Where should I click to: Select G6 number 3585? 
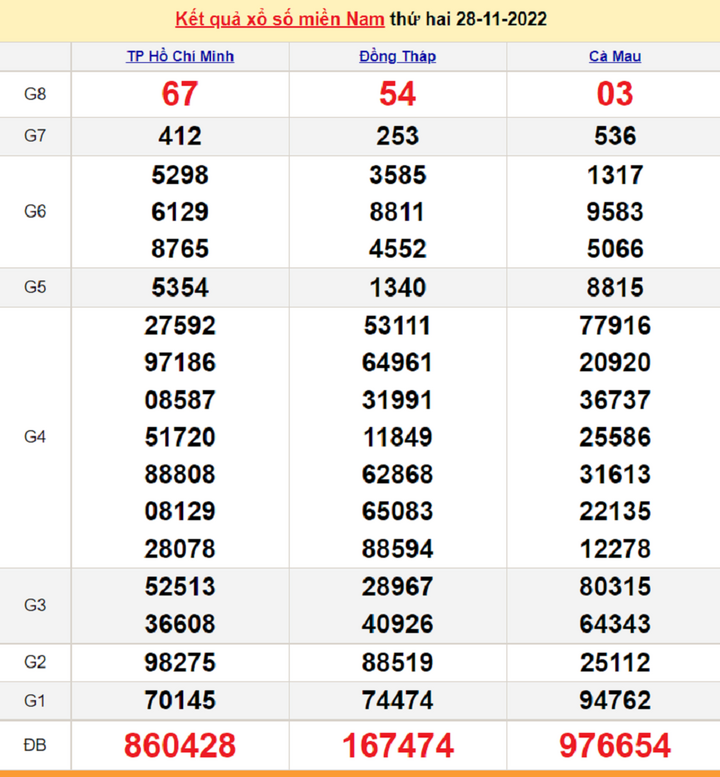[x=397, y=175]
